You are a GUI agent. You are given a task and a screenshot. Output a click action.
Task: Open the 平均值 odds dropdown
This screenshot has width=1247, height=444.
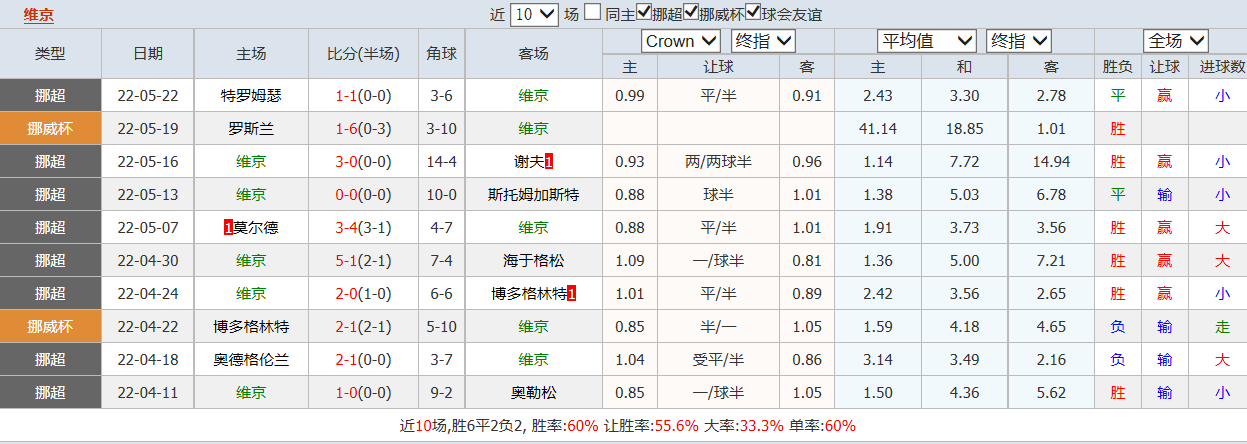coord(926,41)
